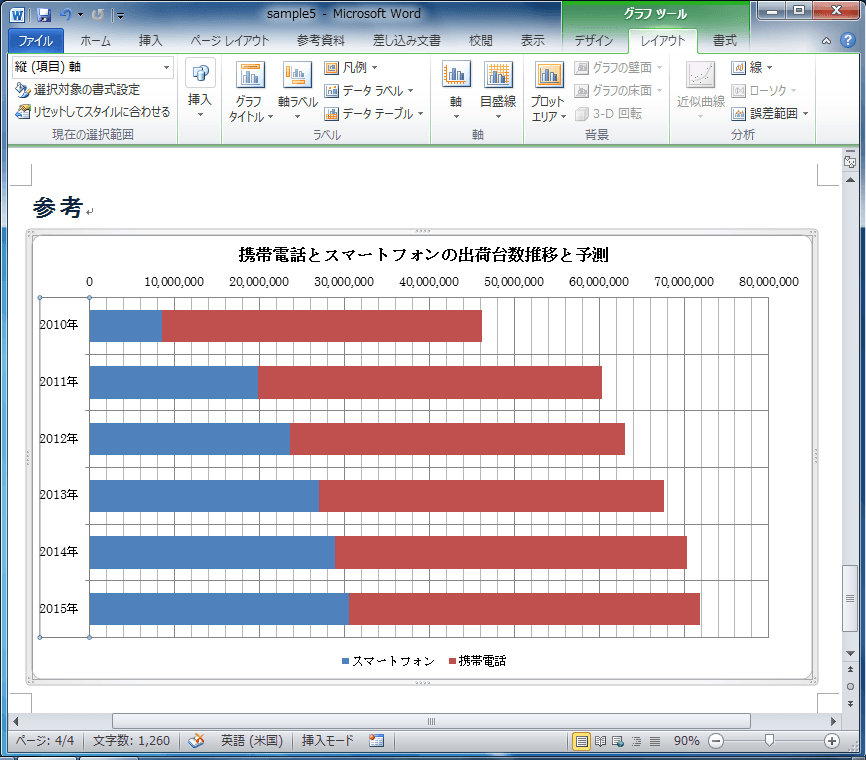This screenshot has height=760, width=866.
Task: Click the 40,000,000 axis value label
Action: click(x=429, y=282)
